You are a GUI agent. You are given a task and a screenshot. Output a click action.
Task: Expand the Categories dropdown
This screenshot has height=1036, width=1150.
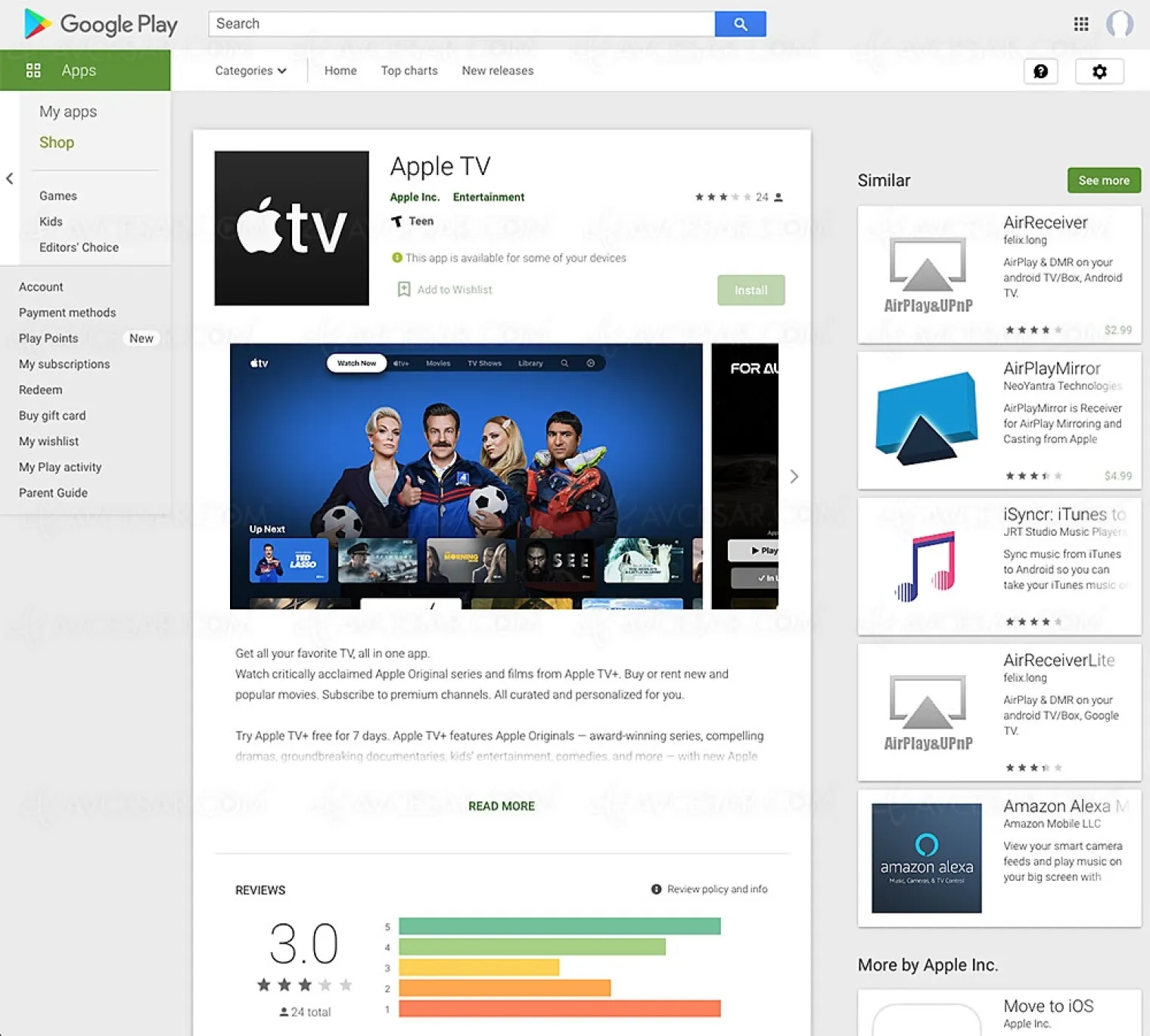[250, 70]
